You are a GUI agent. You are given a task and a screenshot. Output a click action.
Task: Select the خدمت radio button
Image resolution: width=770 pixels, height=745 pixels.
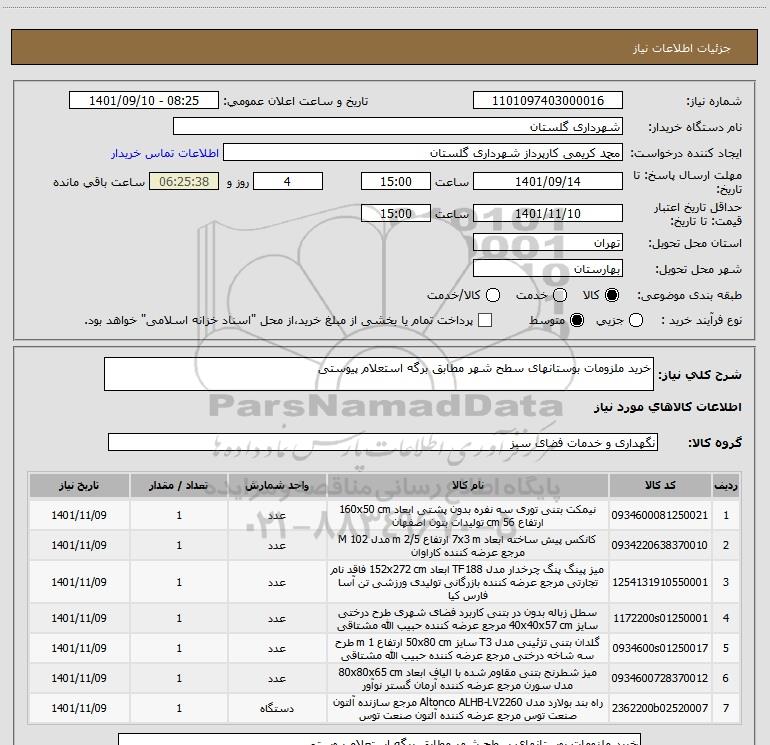560,295
